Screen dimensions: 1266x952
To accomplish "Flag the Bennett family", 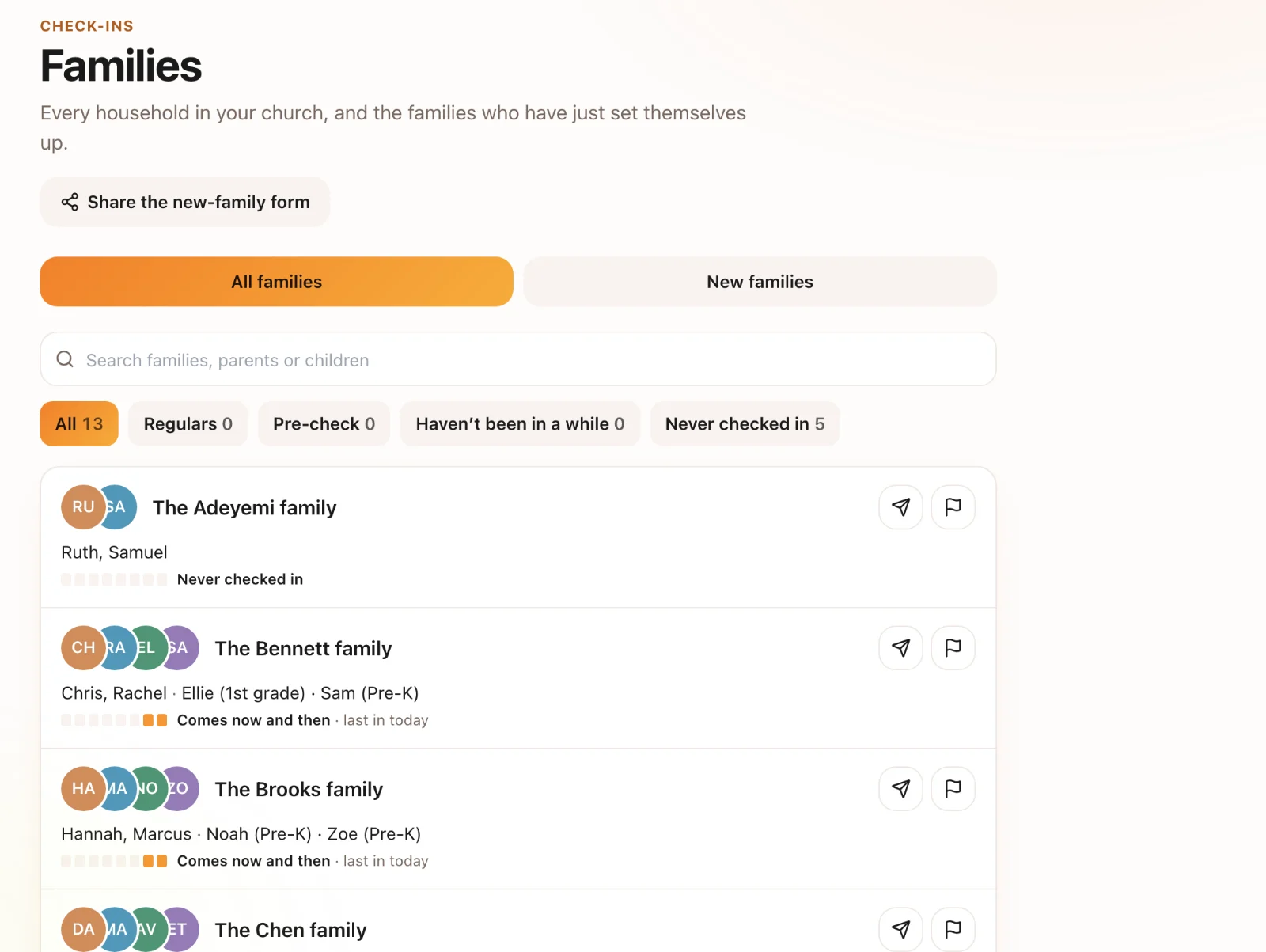I will [x=953, y=648].
